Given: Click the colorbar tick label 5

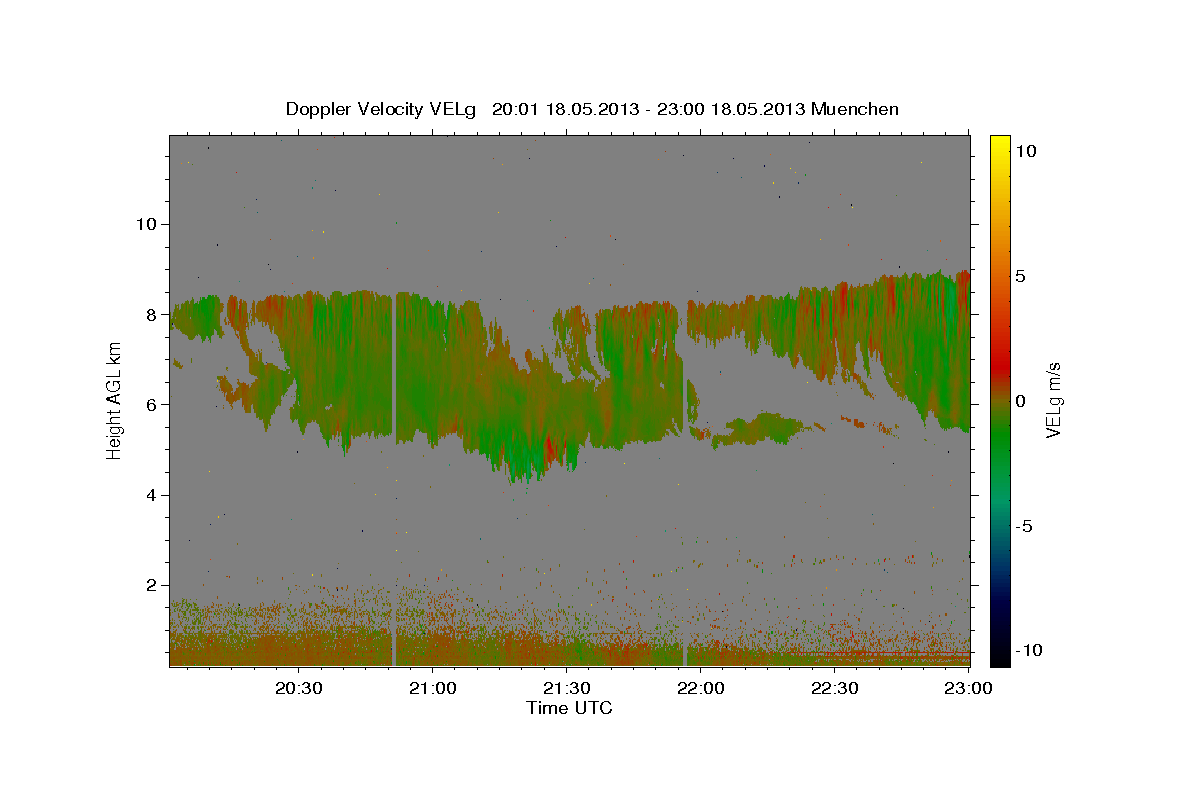Looking at the screenshot, I should (x=1021, y=276).
